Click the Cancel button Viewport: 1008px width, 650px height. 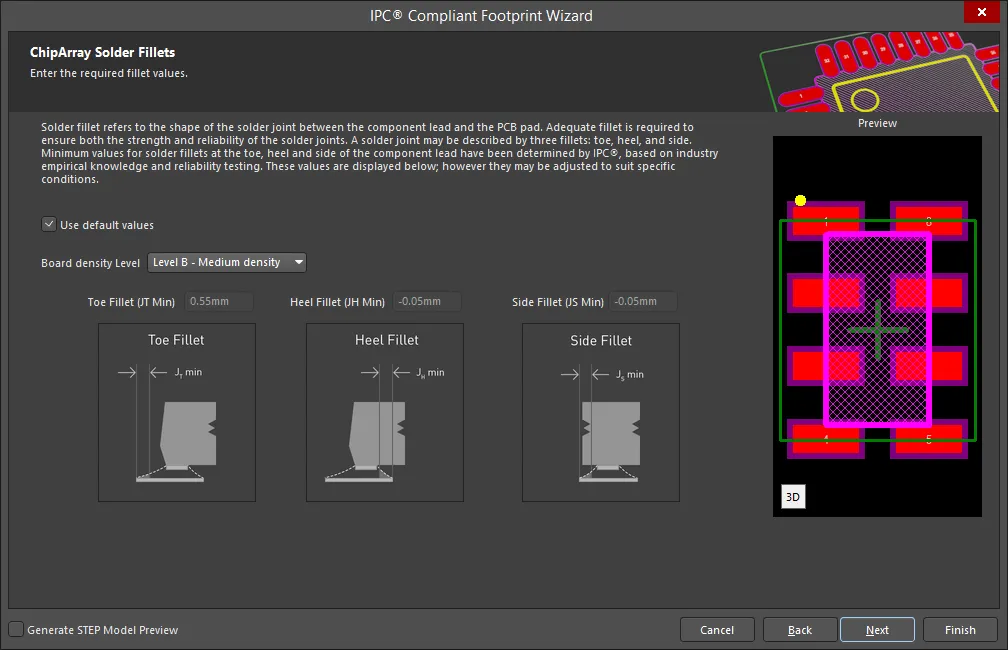click(x=717, y=630)
